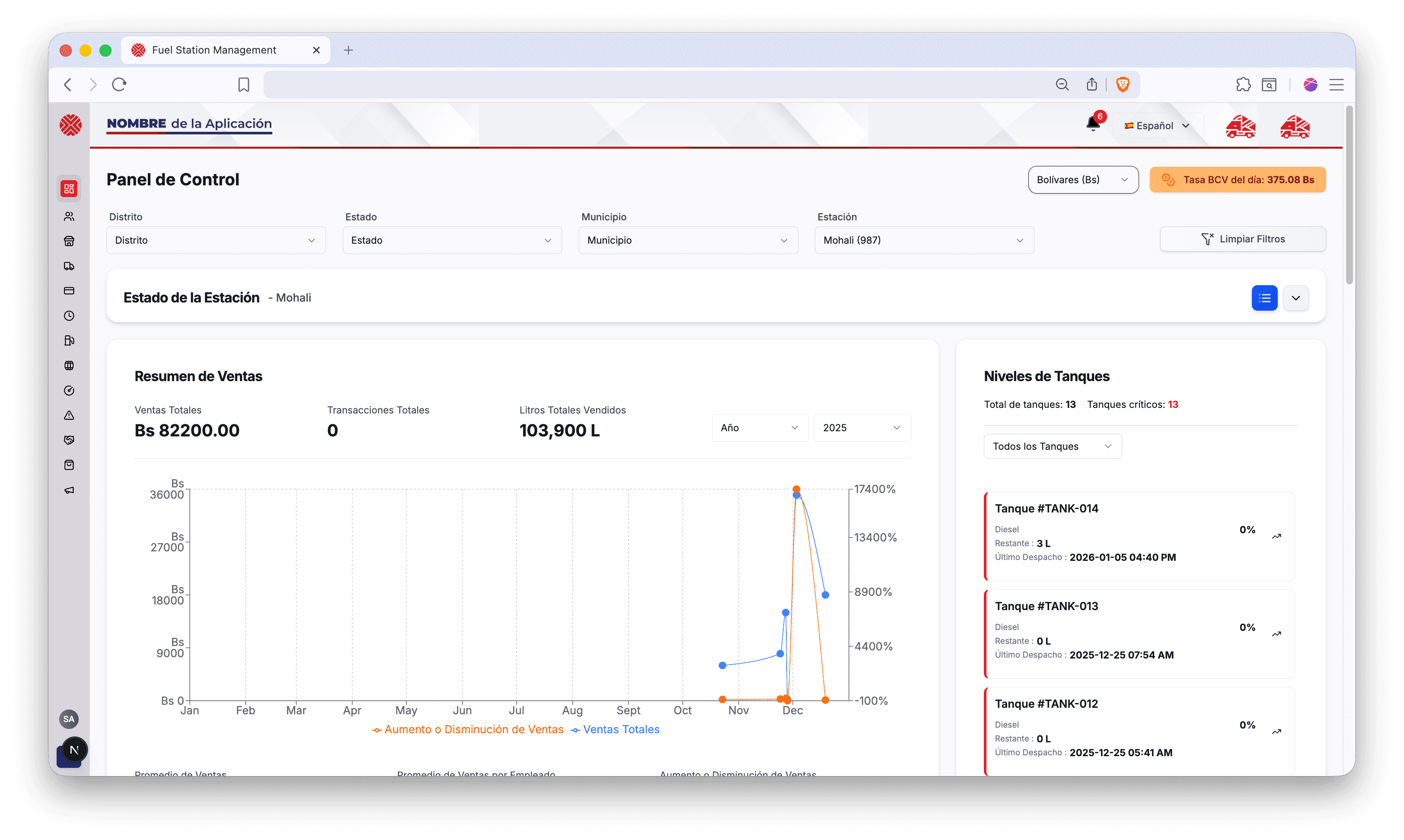The width and height of the screenshot is (1404, 840).
Task: Click the globe icon in the sidebar
Action: point(69,366)
